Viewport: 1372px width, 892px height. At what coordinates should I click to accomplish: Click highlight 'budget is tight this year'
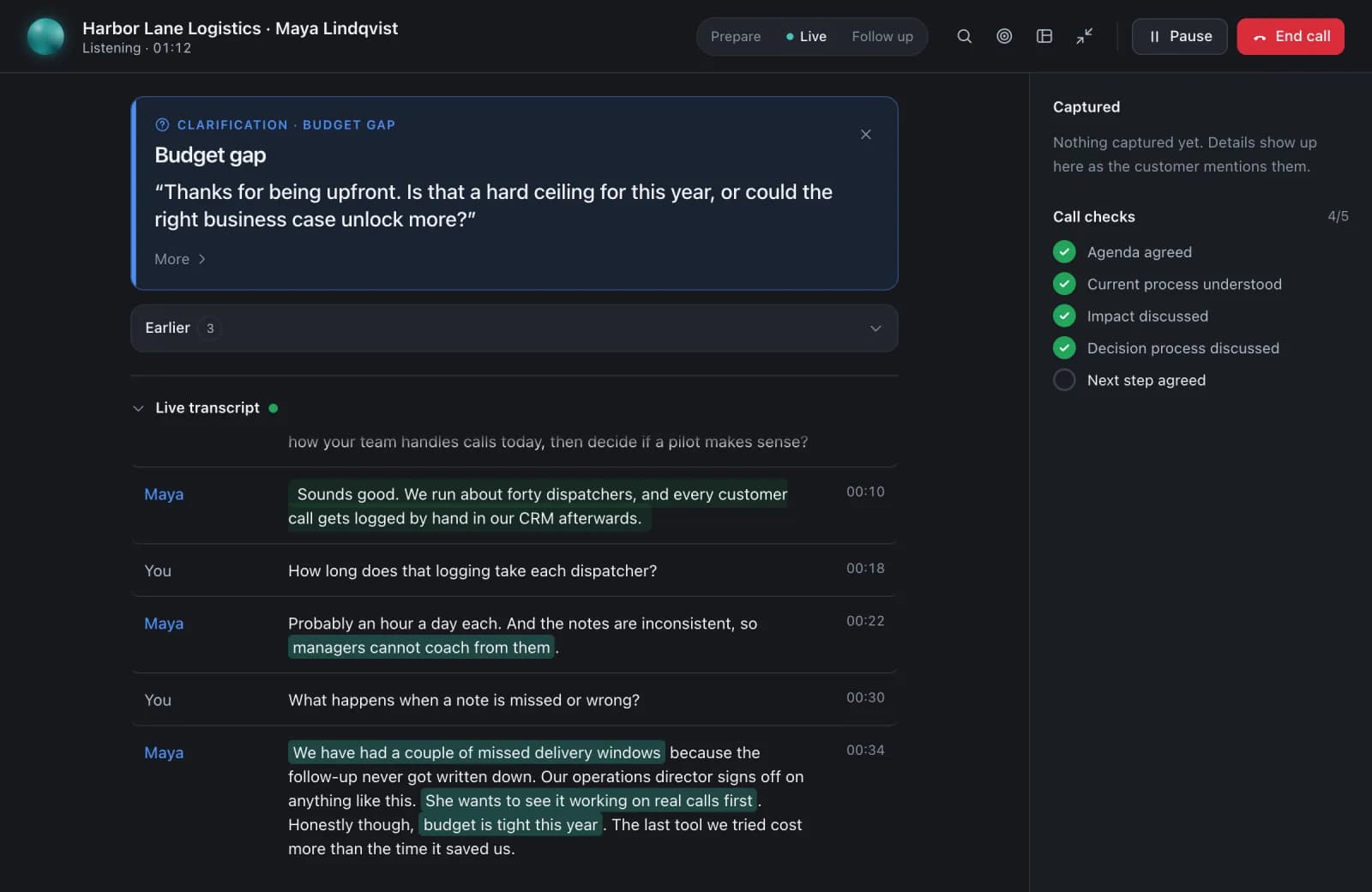[510, 824]
